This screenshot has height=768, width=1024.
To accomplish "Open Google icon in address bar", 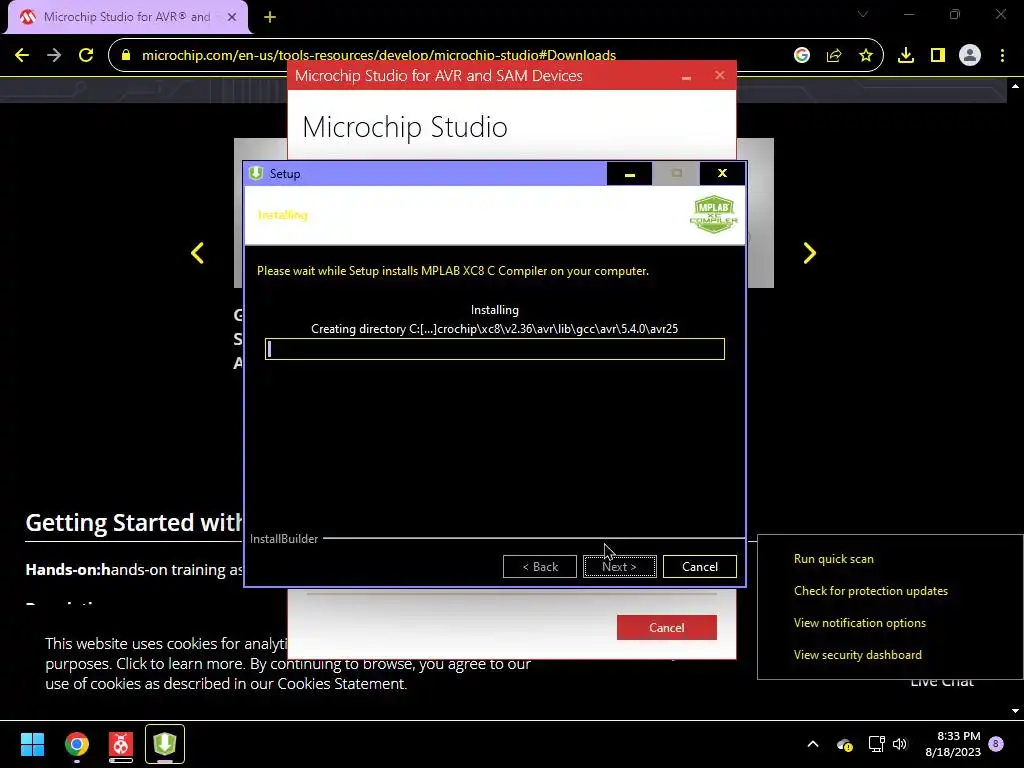I will point(802,56).
